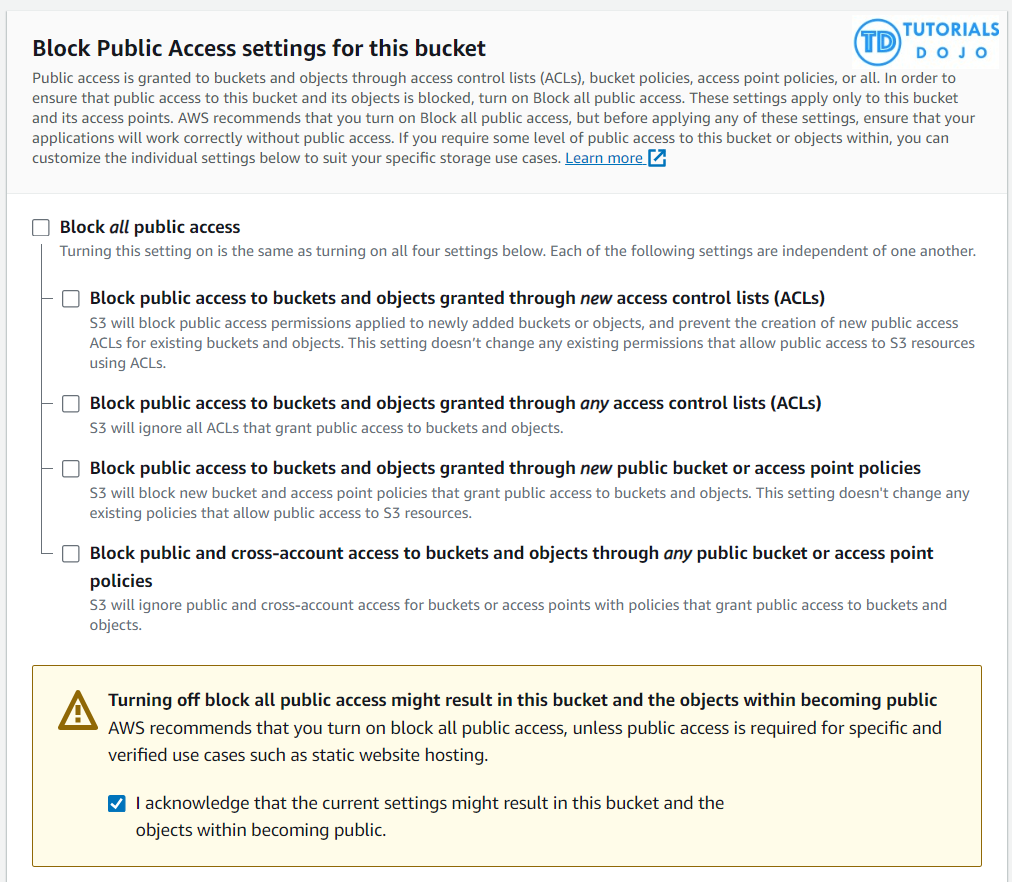This screenshot has width=1013, height=882.
Task: Tick the box blocking public and cross-account access
Action: (71, 553)
